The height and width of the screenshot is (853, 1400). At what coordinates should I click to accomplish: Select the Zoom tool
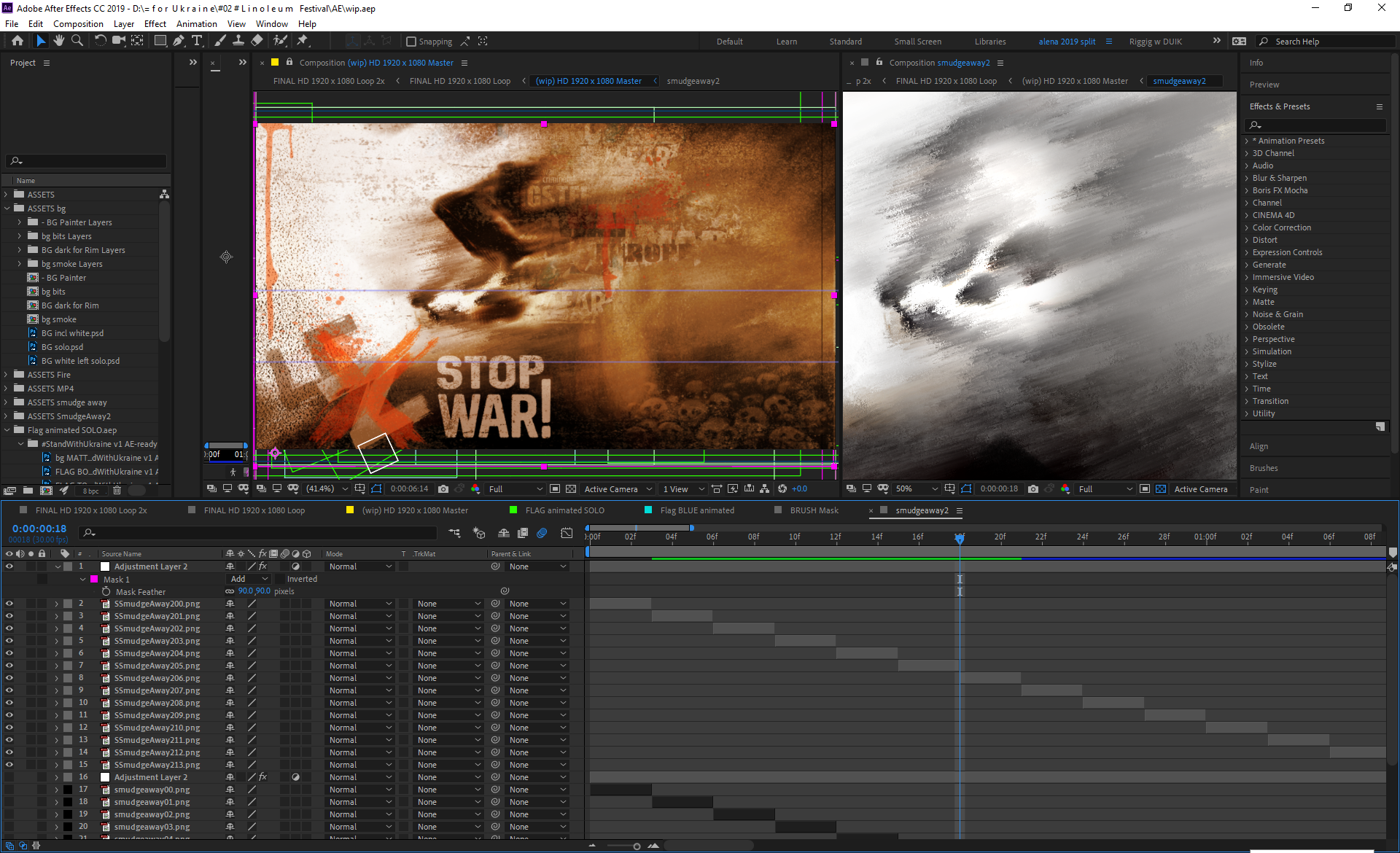pos(77,41)
